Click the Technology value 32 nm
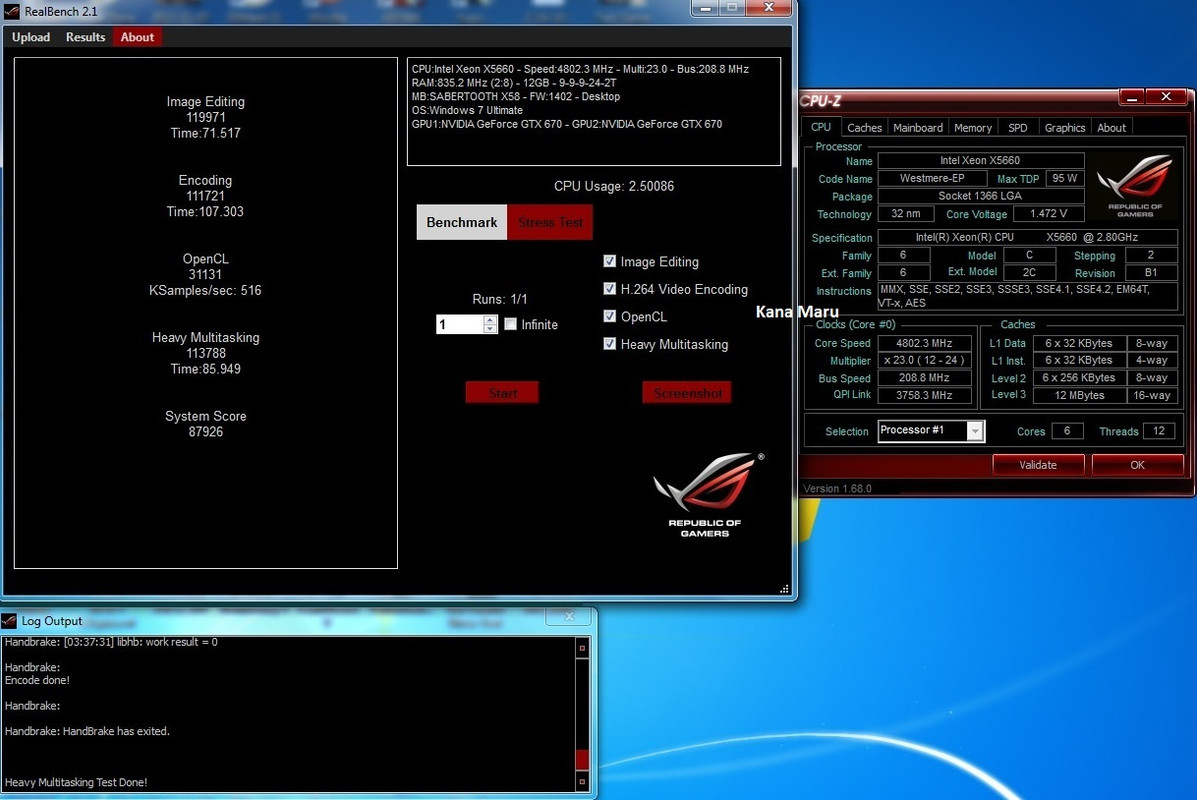The height and width of the screenshot is (800, 1197). click(906, 214)
